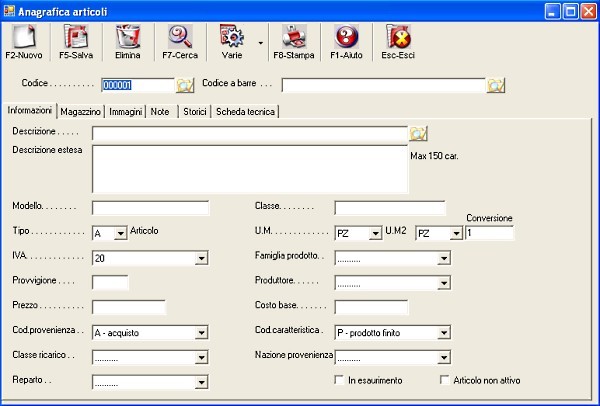Screen dimensions: 600x406
Task: Enable the In esaurimento checkbox
Action: click(340, 380)
